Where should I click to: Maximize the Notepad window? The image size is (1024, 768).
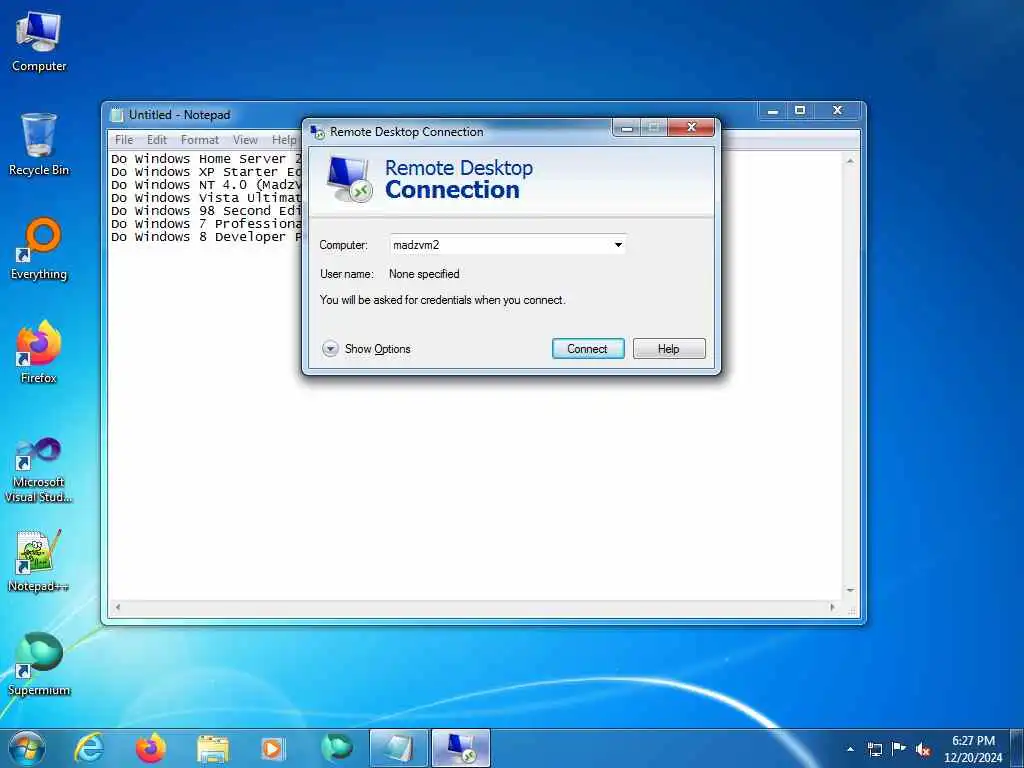pyautogui.click(x=800, y=111)
